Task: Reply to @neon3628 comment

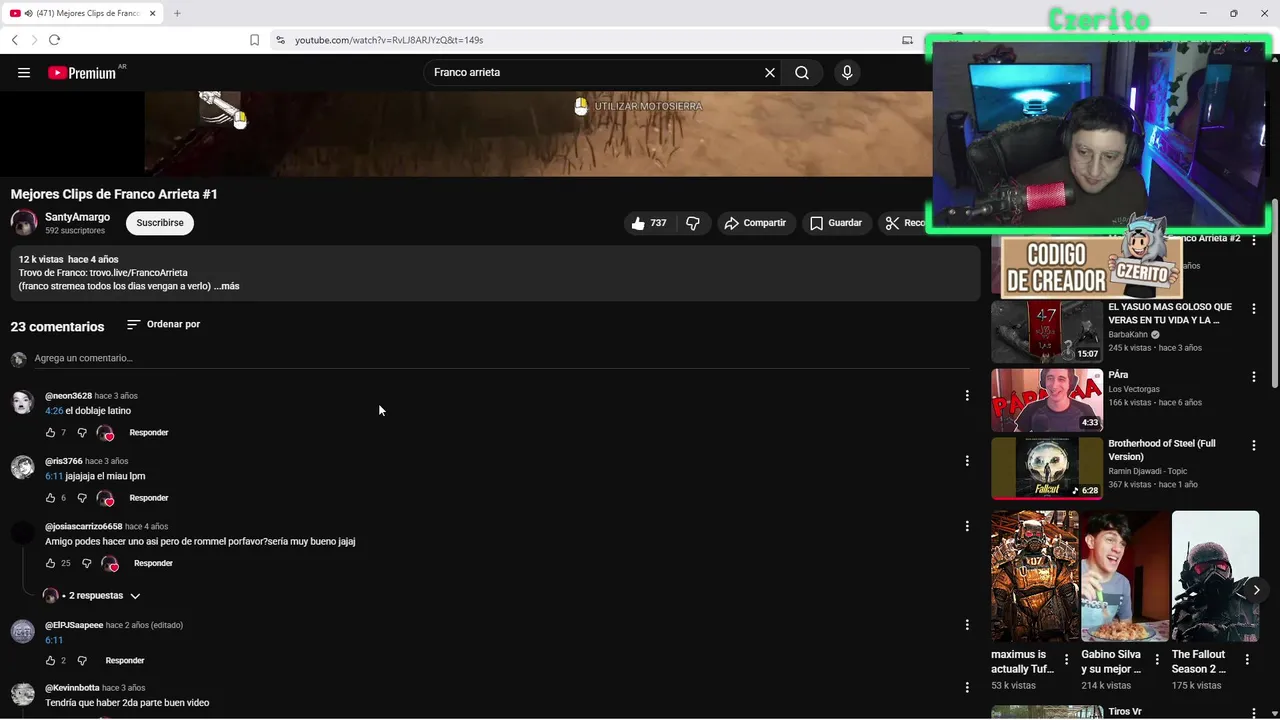Action: 149,433
